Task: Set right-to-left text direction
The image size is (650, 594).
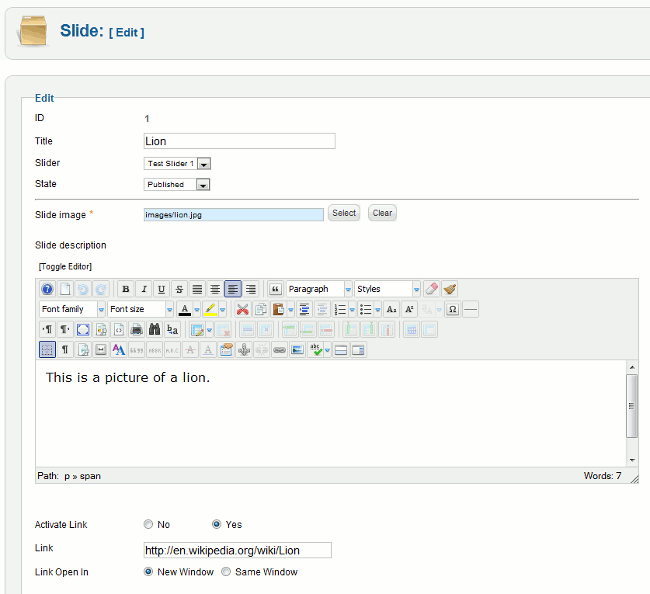Action: tap(65, 330)
